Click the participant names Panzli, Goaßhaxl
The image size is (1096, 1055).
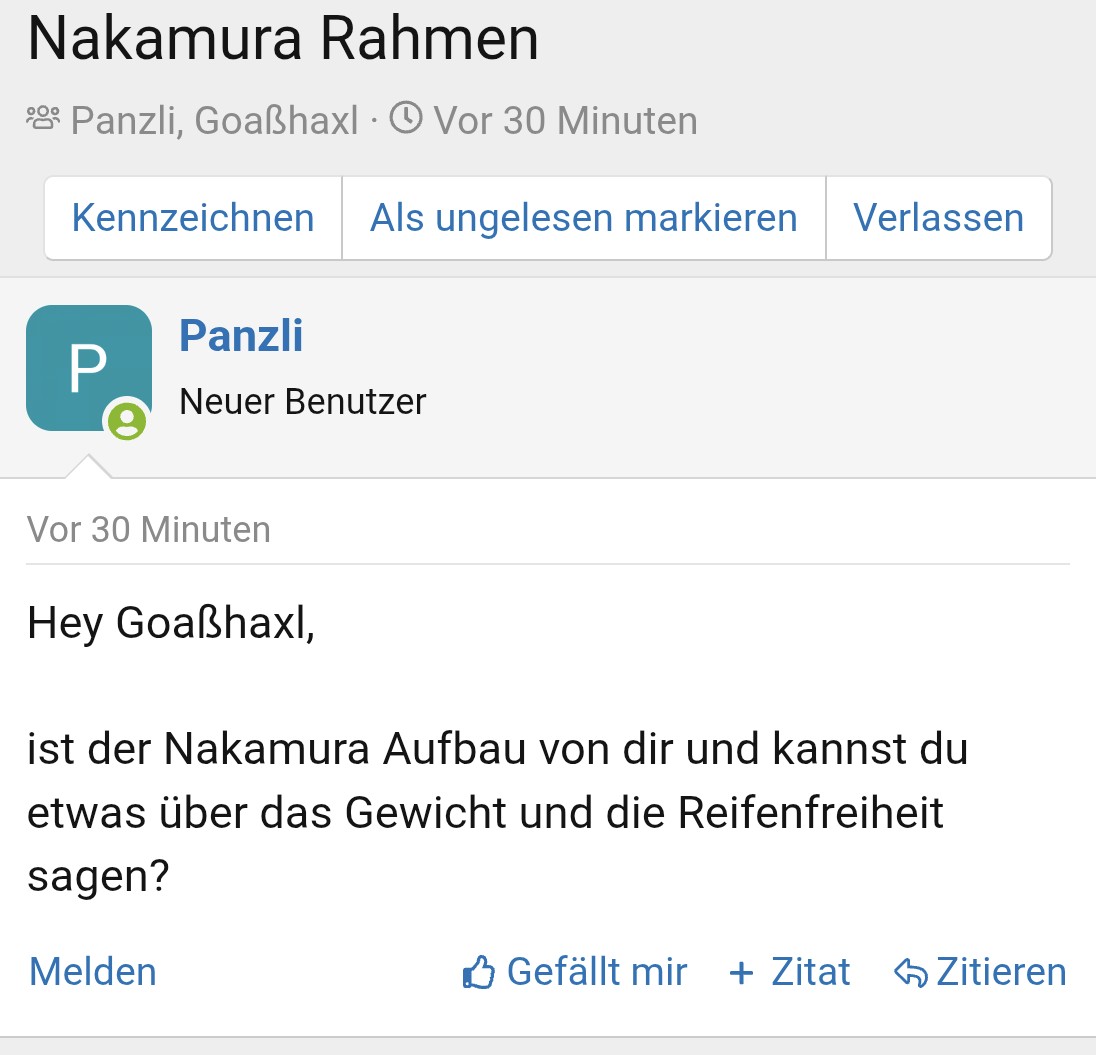(214, 121)
